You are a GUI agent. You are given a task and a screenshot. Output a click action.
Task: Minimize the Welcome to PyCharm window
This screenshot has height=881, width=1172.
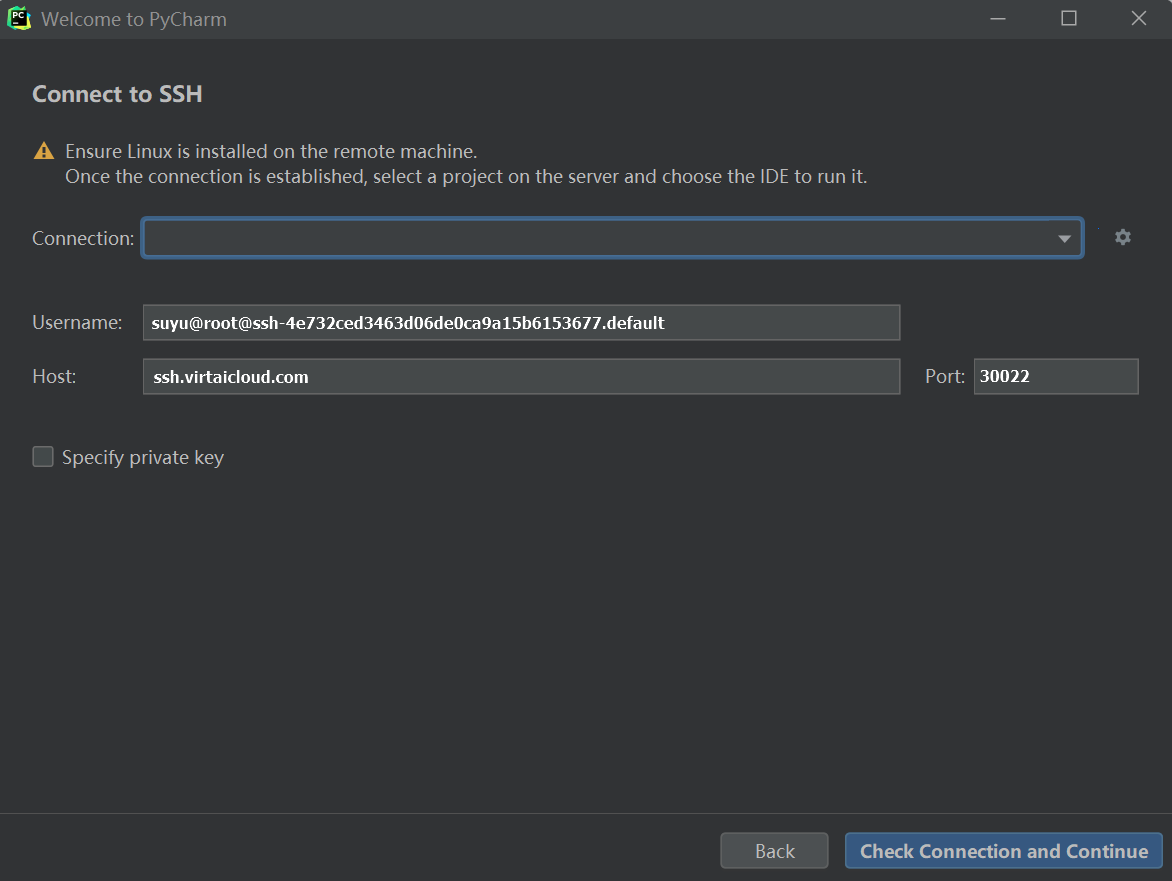point(997,19)
